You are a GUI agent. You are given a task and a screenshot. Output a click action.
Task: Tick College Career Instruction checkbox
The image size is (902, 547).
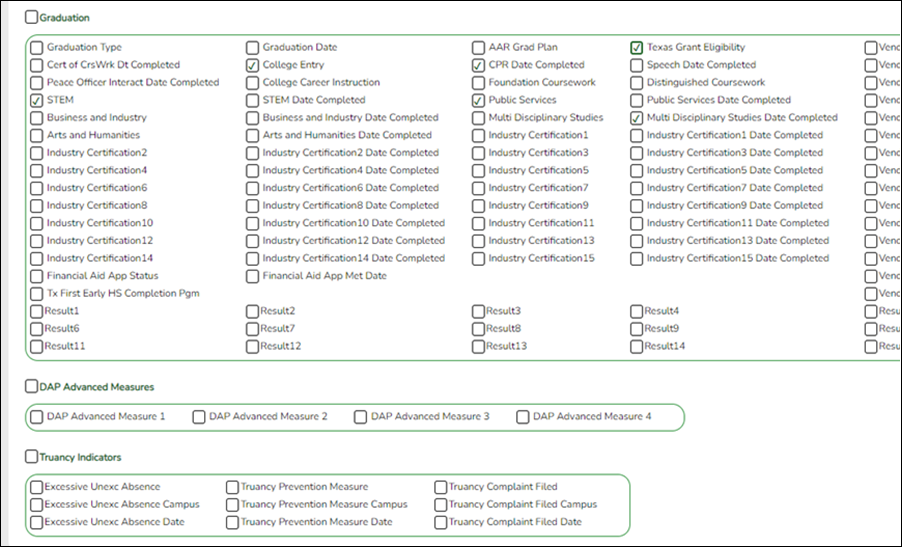[x=253, y=83]
